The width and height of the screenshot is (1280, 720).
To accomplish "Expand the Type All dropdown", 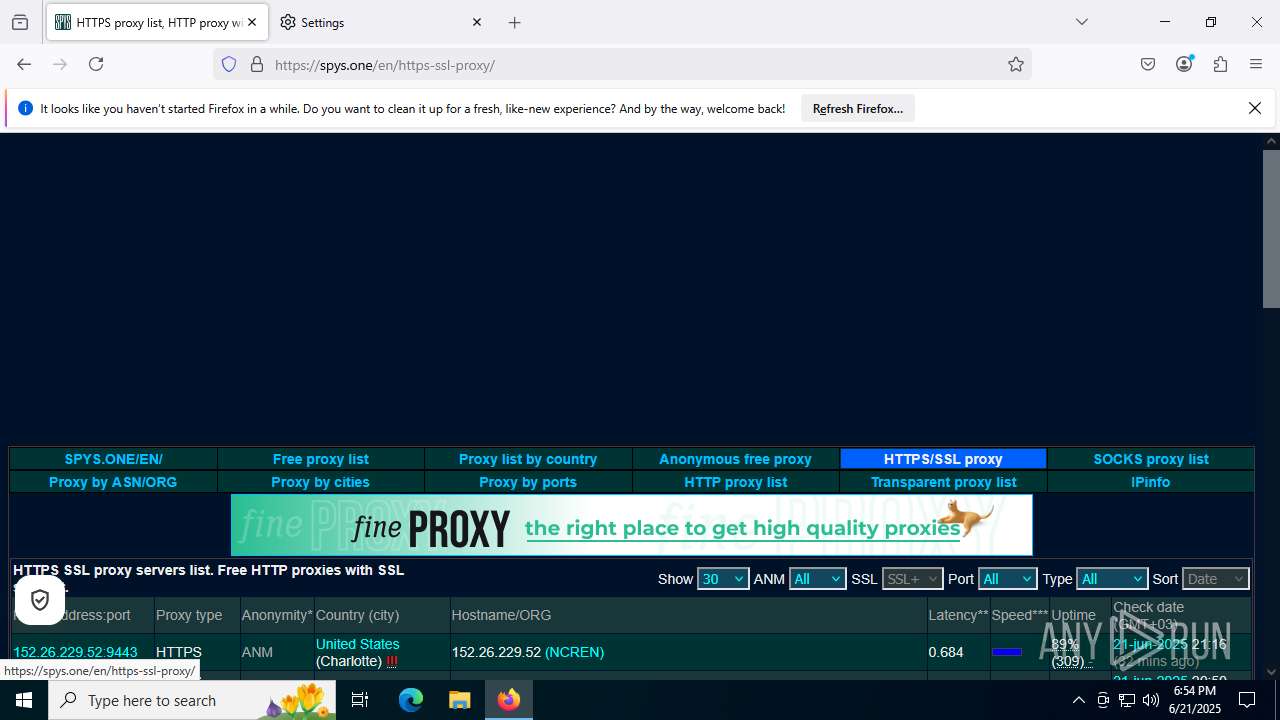I will [1111, 579].
